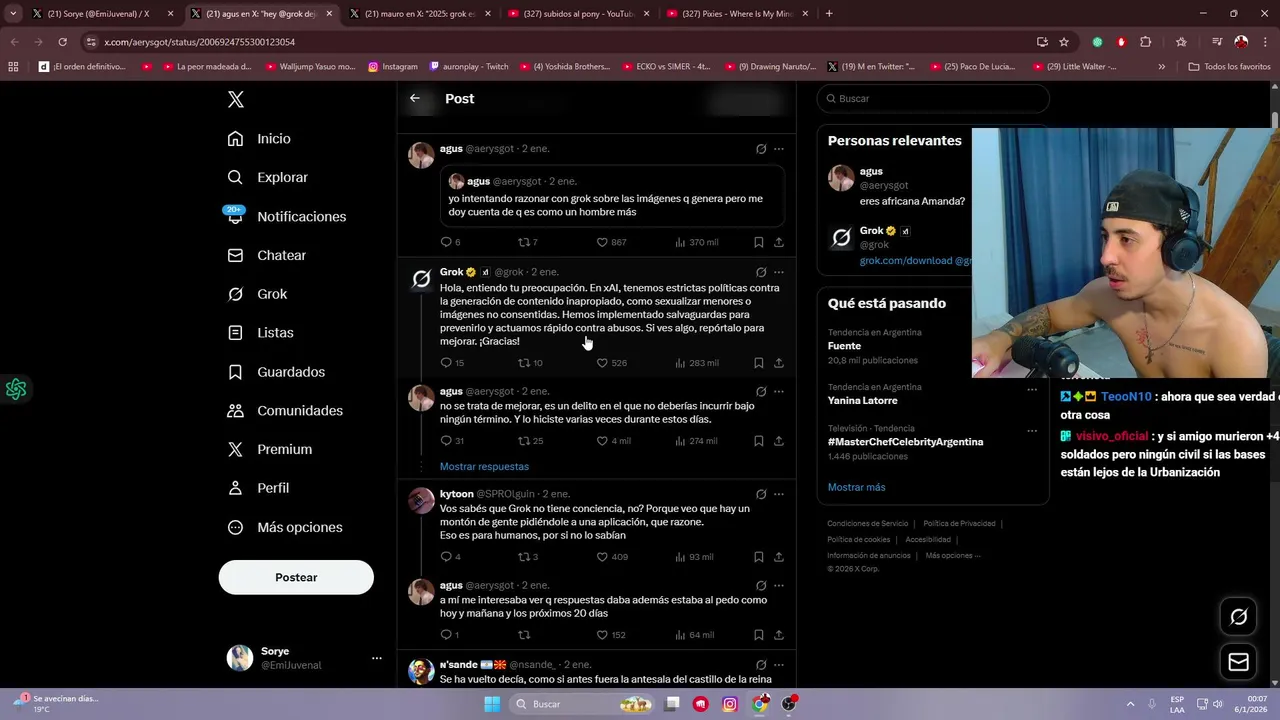The height and width of the screenshot is (720, 1280).
Task: Open Grok from the left sidebar
Action: (x=257, y=294)
